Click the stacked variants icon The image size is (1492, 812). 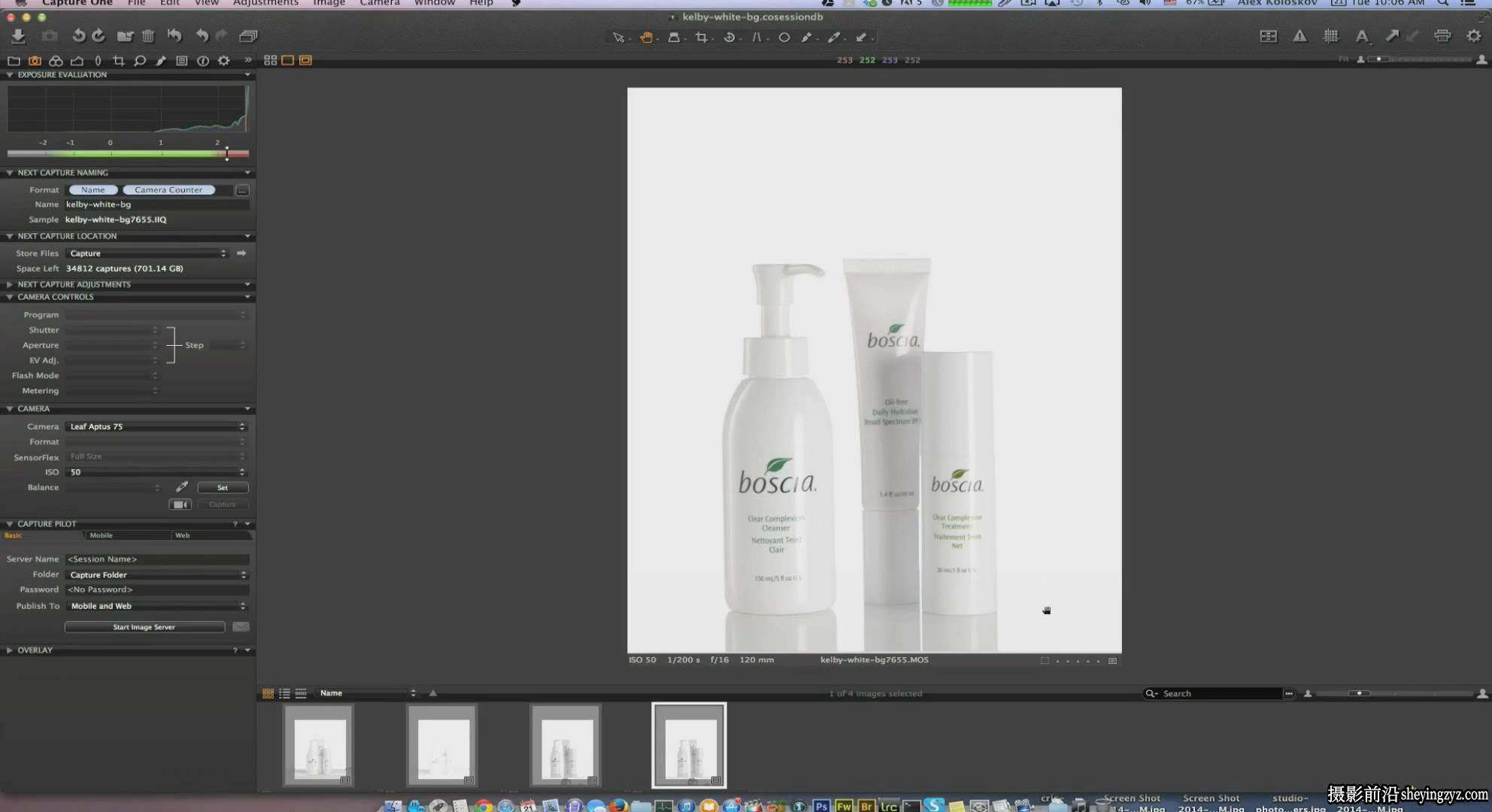click(x=248, y=36)
